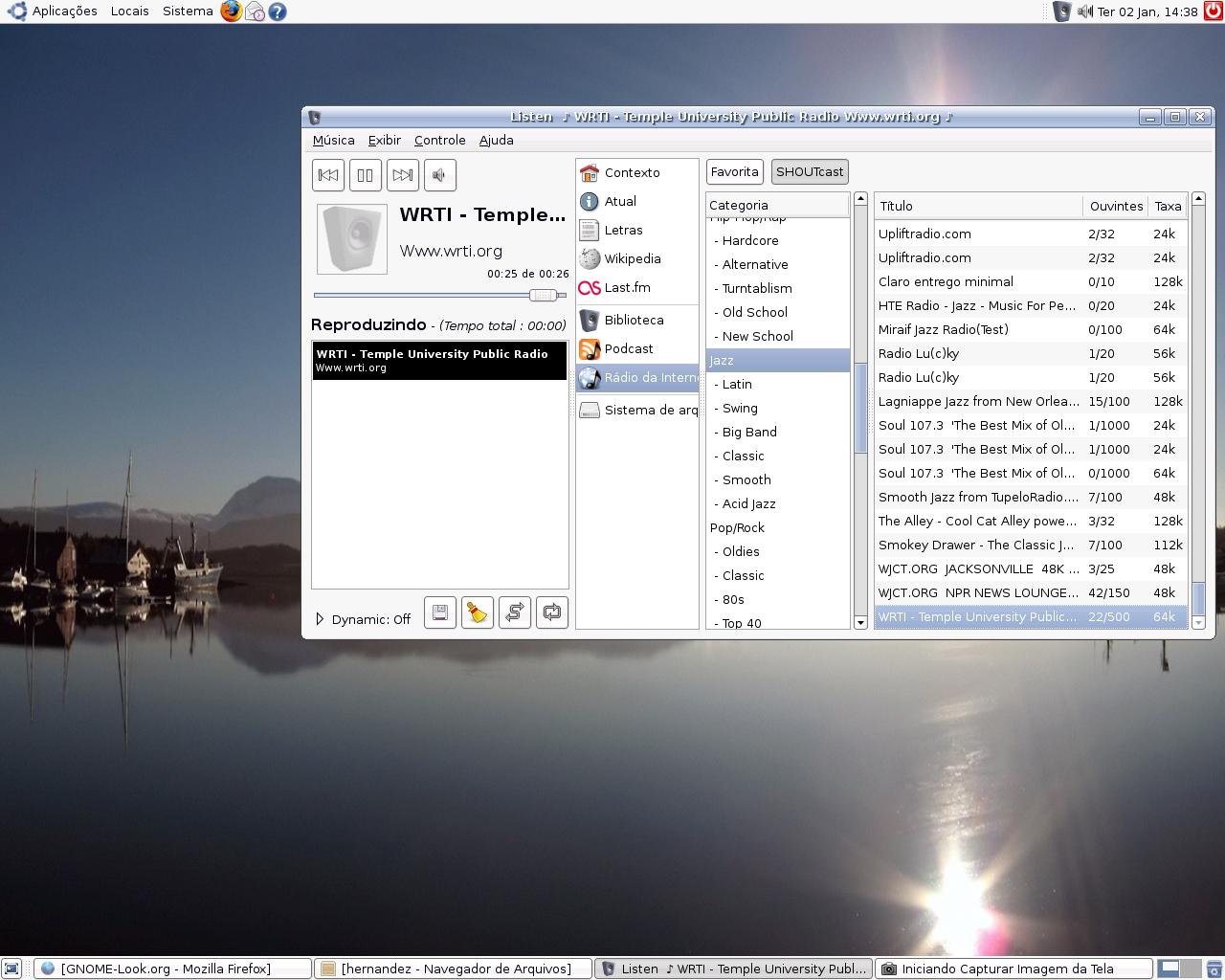
Task: Launch Firefox from the top panel
Action: pyautogui.click(x=232, y=11)
